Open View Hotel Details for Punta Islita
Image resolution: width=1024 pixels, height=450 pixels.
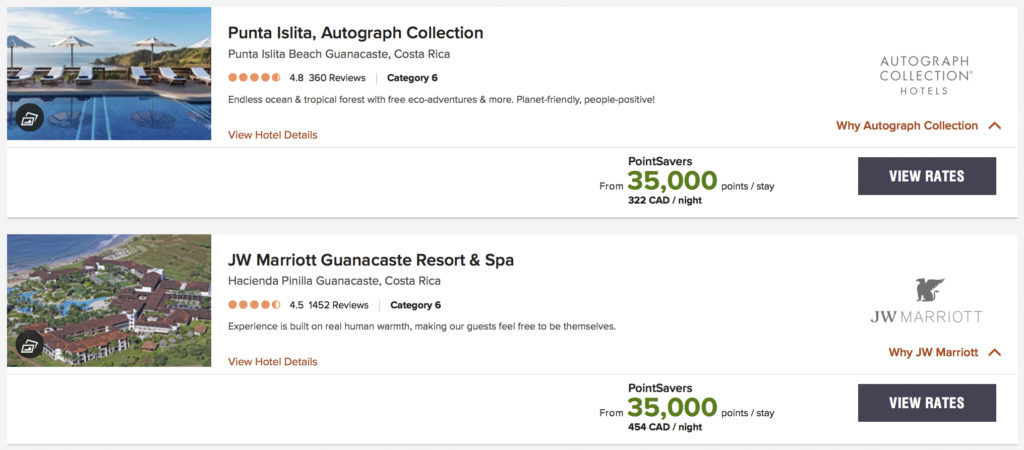point(272,135)
